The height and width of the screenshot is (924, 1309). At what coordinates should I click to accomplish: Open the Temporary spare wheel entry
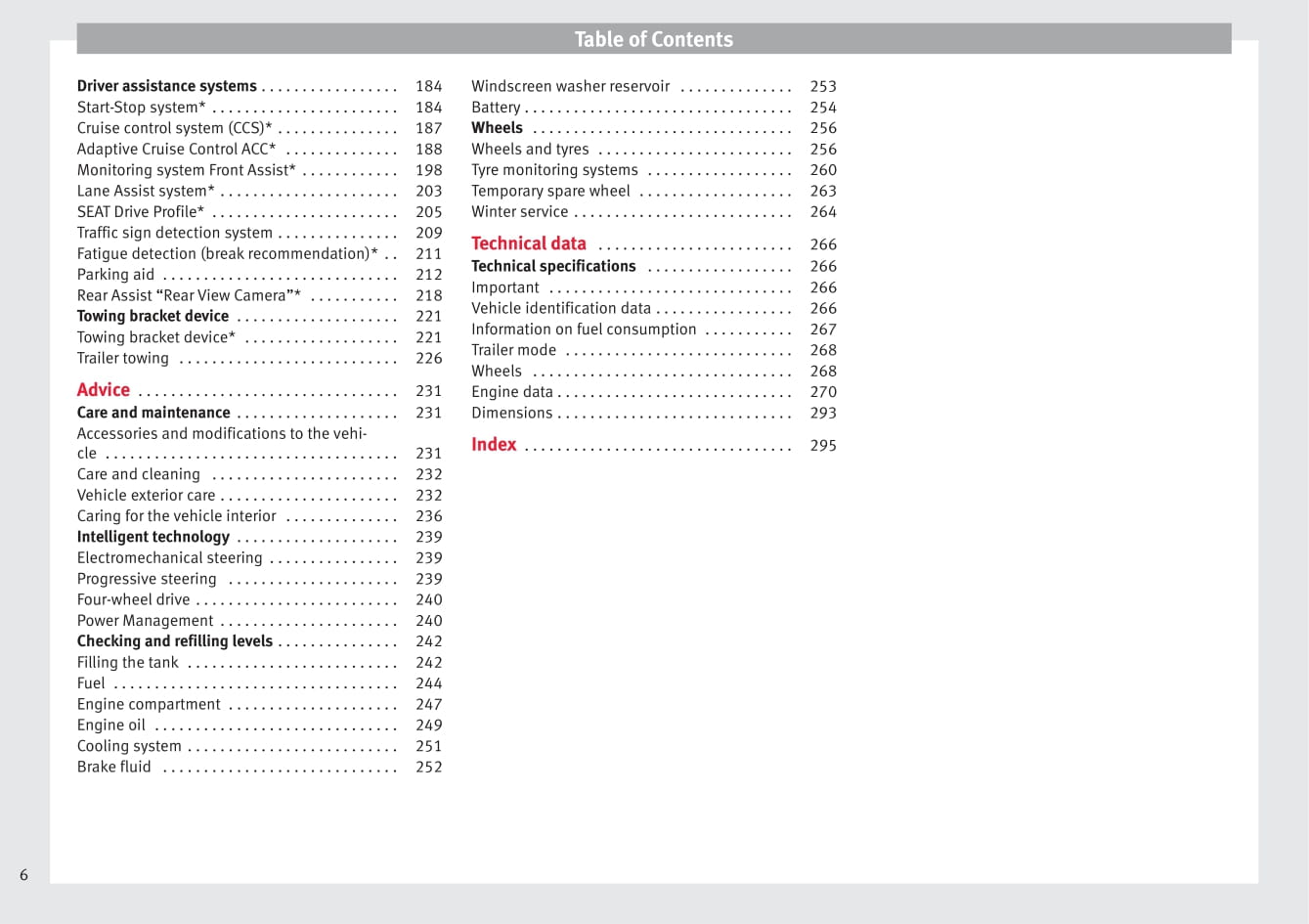coord(550,192)
